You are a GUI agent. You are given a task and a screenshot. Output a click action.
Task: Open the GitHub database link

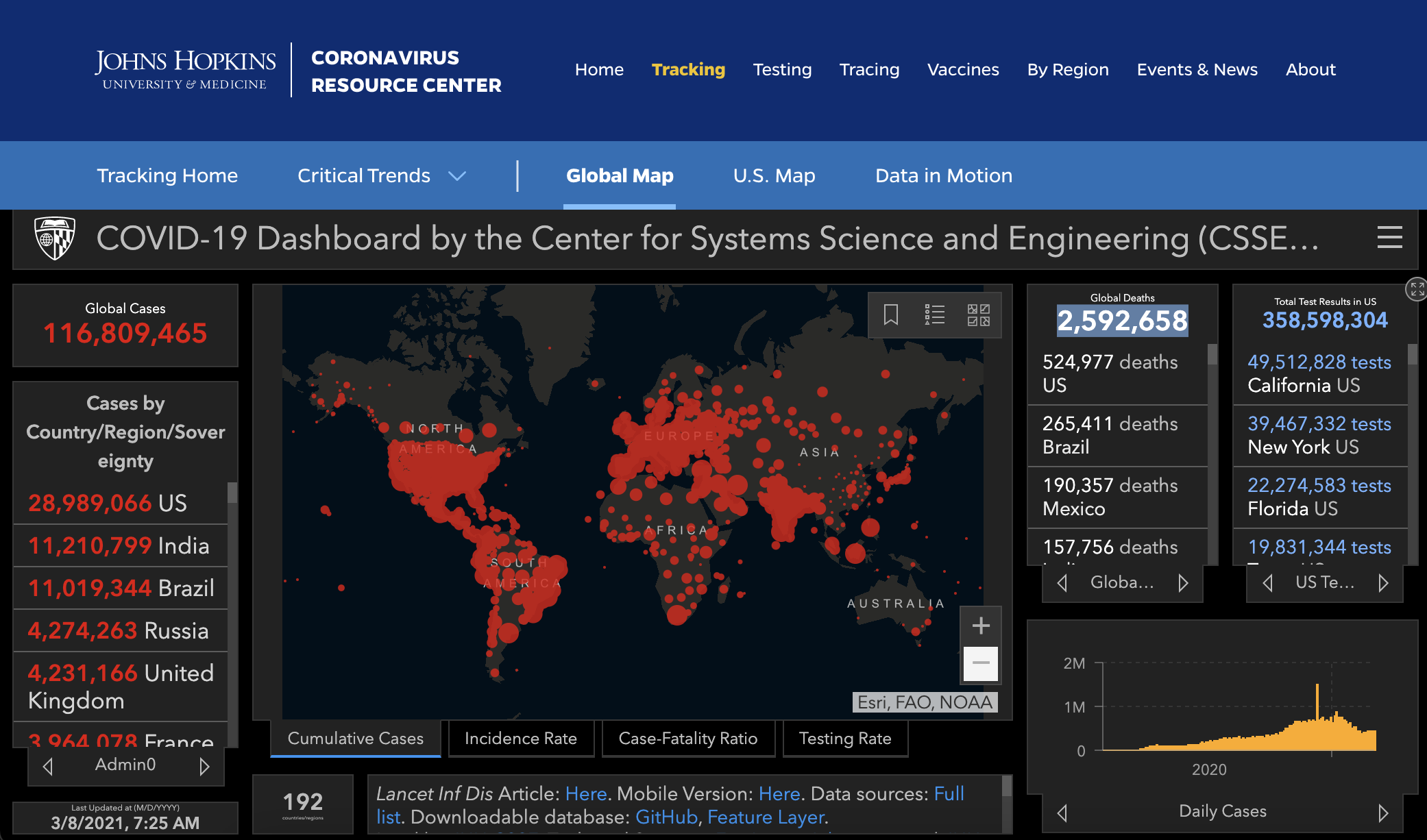coord(666,817)
